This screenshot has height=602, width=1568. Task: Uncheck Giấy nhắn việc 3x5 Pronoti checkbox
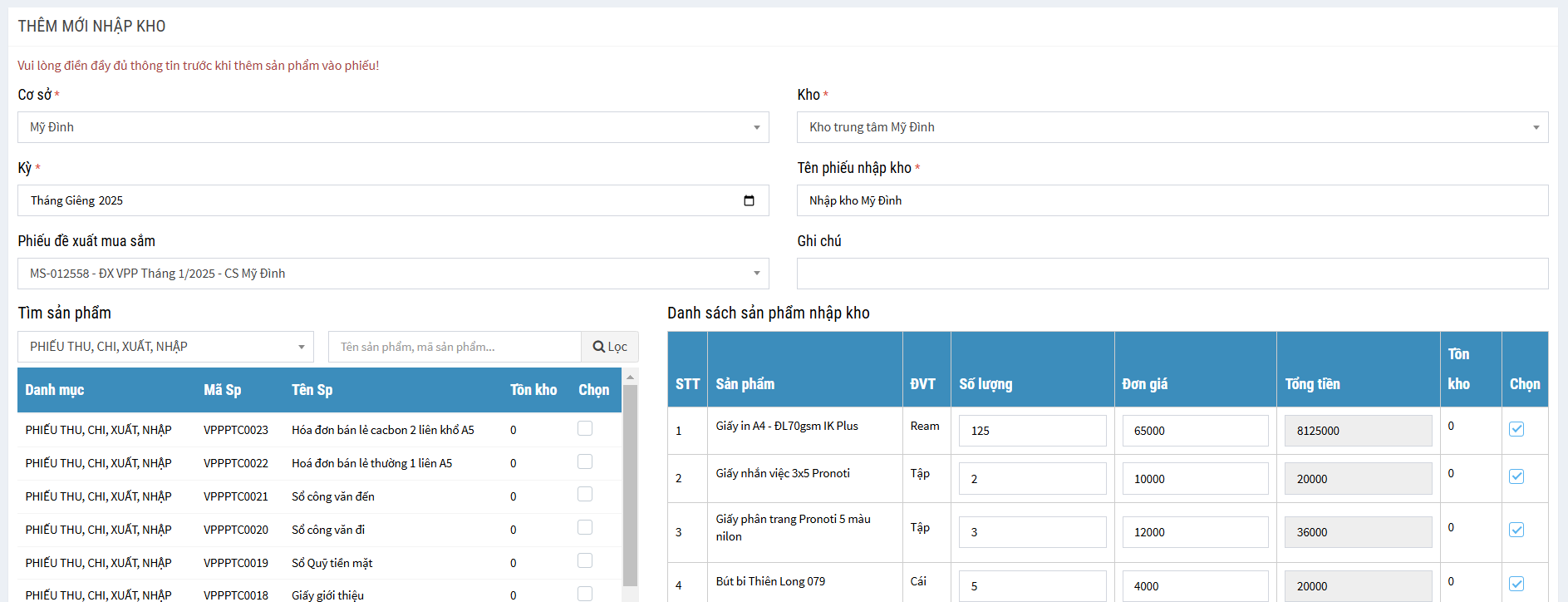(1516, 476)
